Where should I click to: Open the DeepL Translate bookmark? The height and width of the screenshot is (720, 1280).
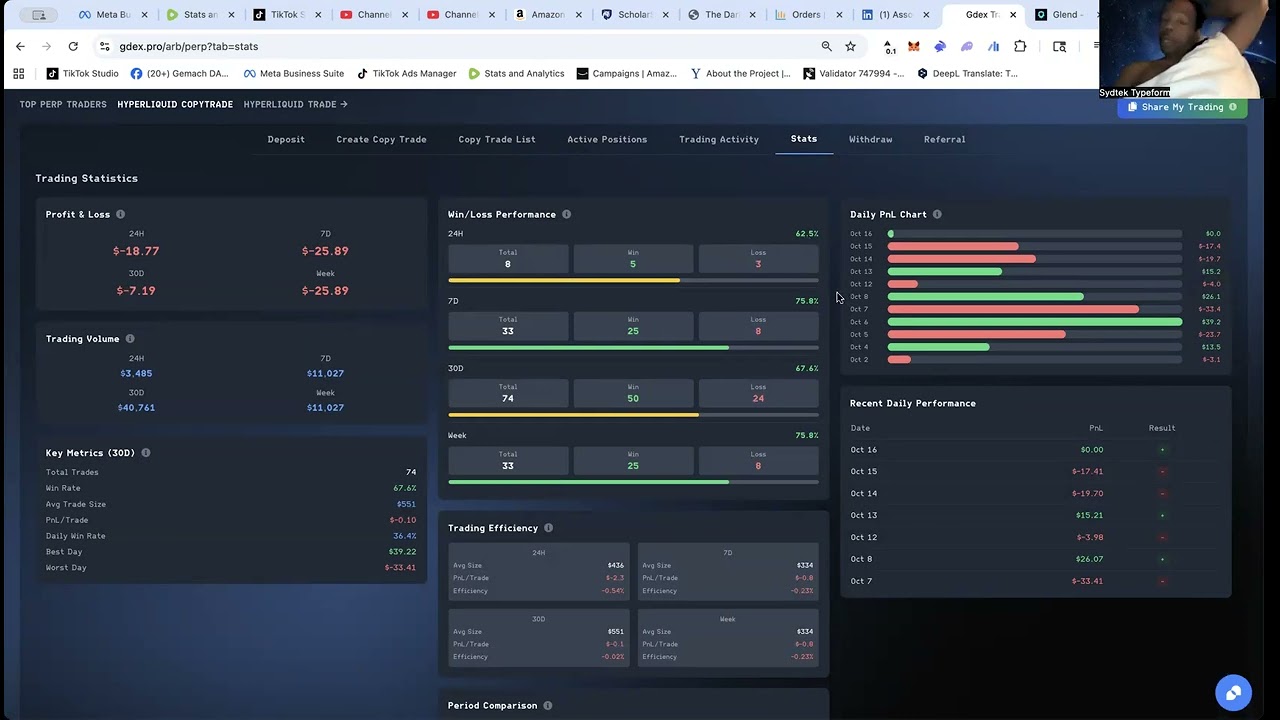pyautogui.click(x=967, y=73)
